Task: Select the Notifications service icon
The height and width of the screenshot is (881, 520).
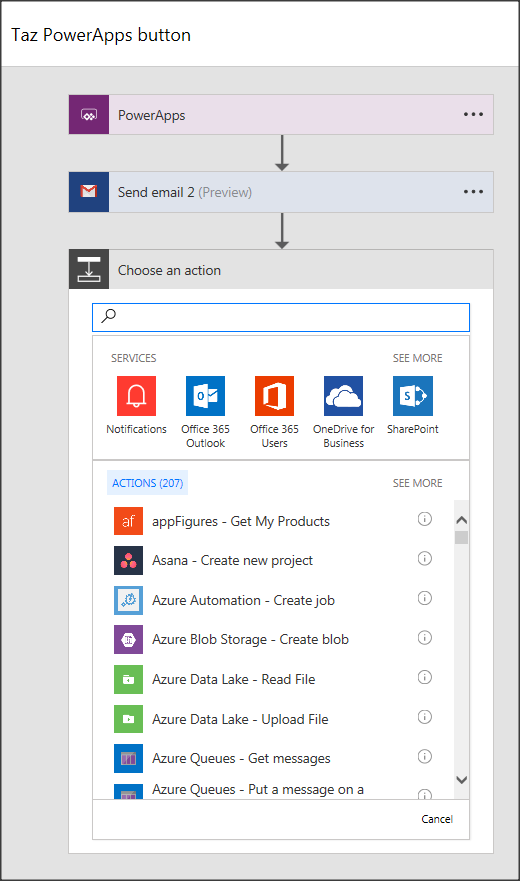Action: pos(136,396)
